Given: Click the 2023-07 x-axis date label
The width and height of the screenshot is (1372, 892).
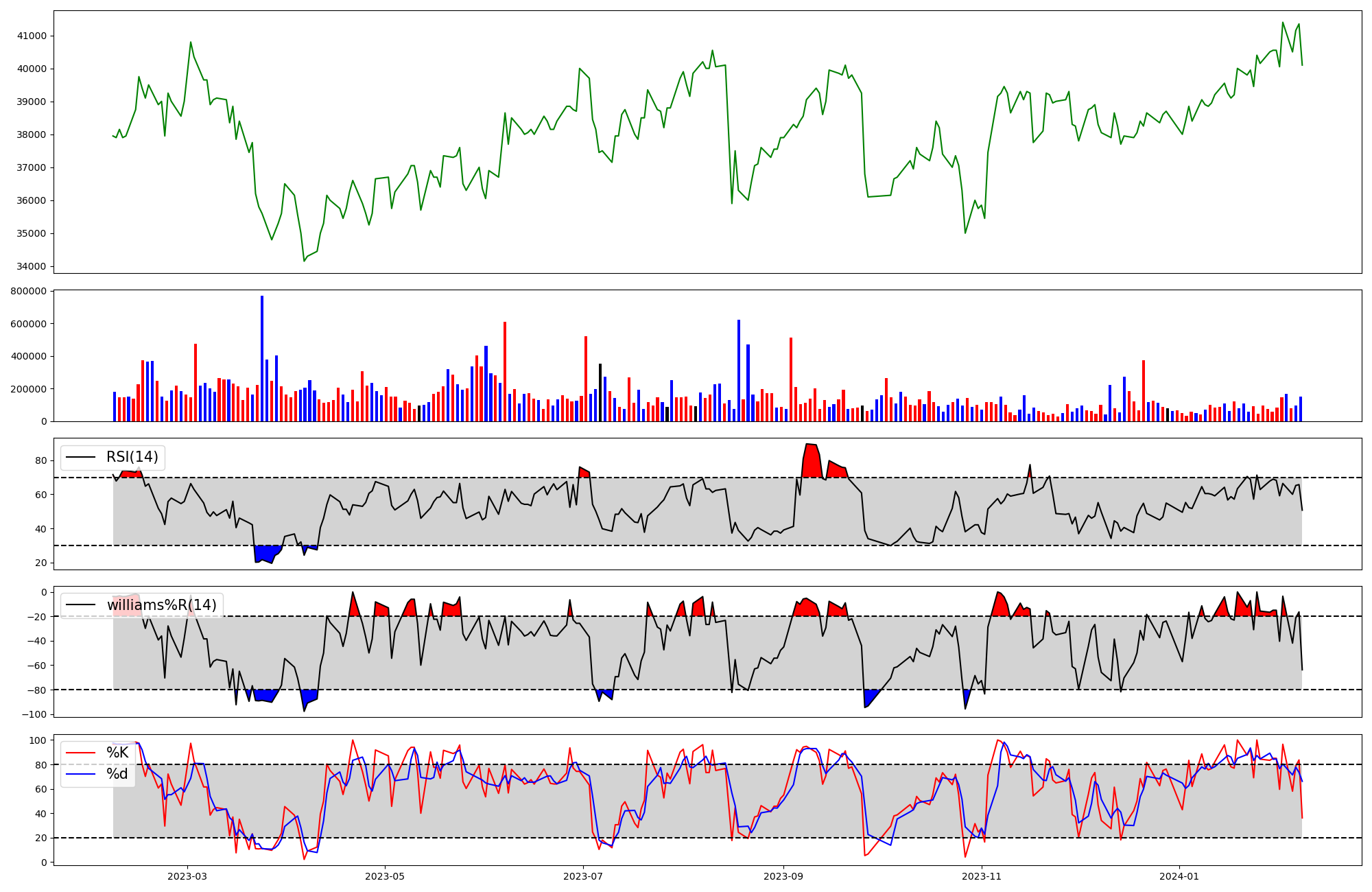Looking at the screenshot, I should coord(583,876).
